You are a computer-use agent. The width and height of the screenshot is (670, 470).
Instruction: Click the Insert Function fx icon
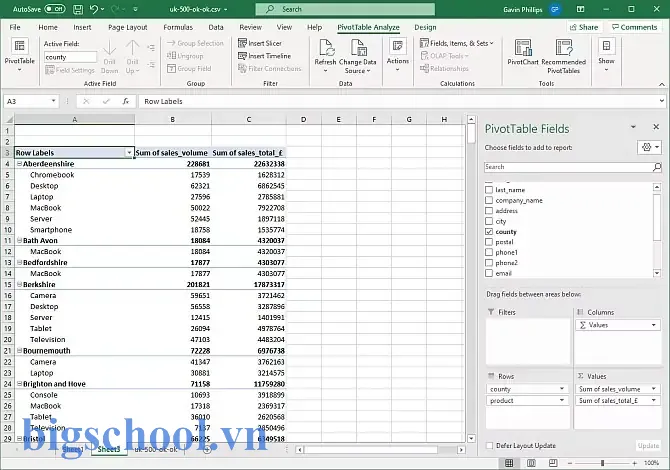click(126, 101)
